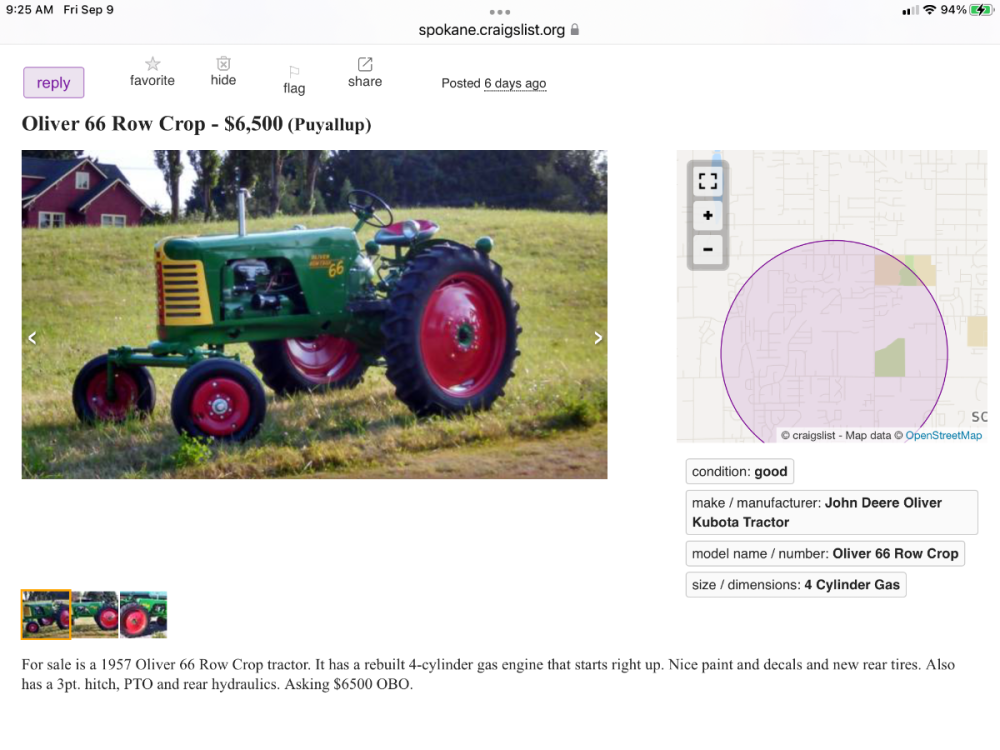Open the OpenStreetMap attribution link
The height and width of the screenshot is (750, 1000).
point(943,435)
